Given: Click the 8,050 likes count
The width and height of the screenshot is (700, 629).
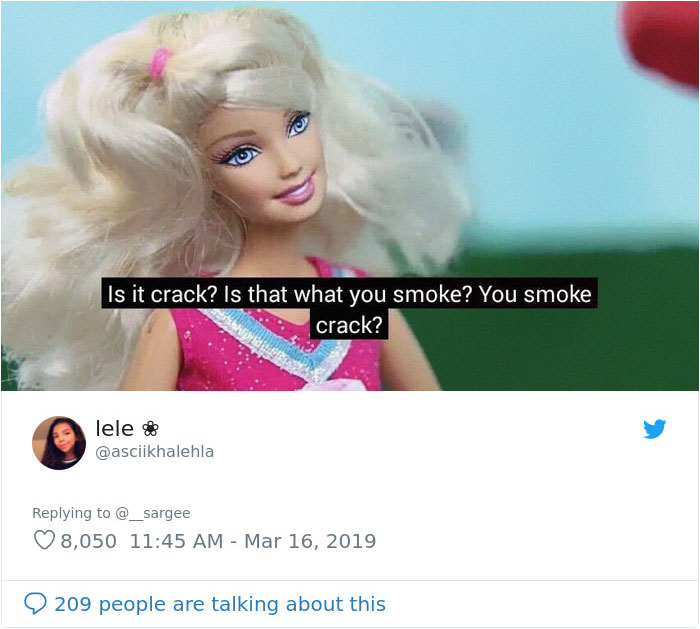Looking at the screenshot, I should (x=88, y=541).
